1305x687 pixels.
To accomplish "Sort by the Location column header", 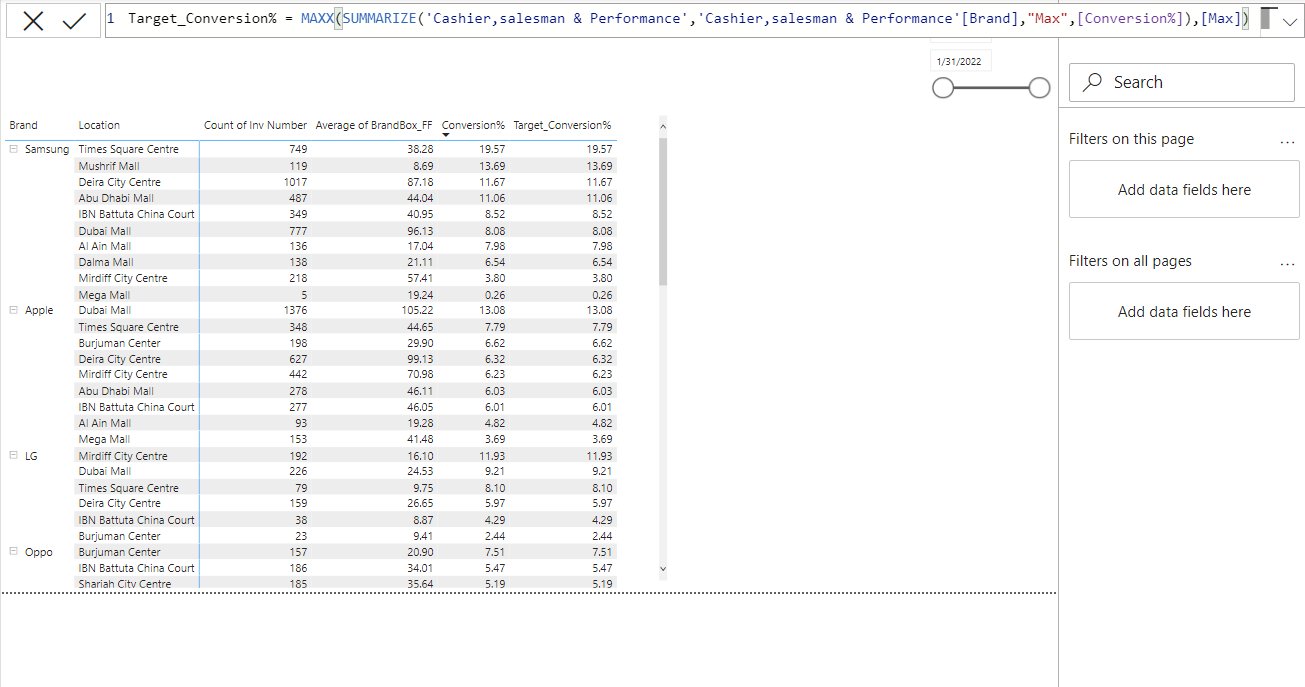I will [99, 125].
